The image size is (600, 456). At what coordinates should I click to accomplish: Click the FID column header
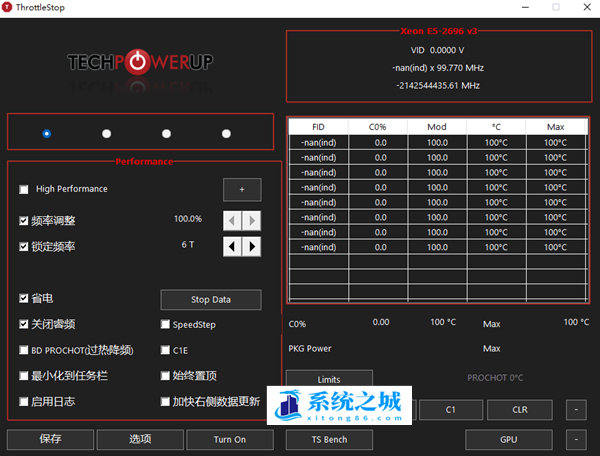point(318,127)
